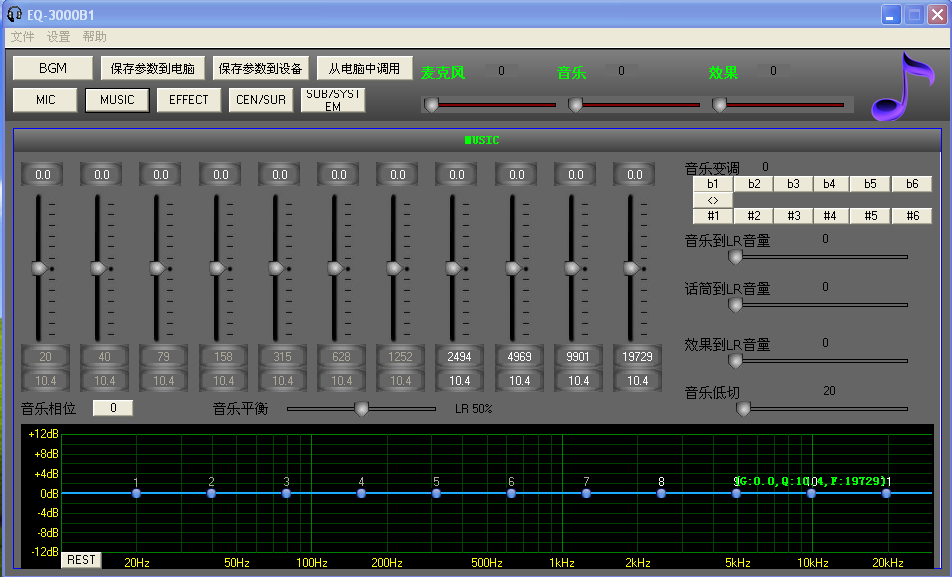Click the 9901 Hz band gain slider knob

(x=572, y=268)
